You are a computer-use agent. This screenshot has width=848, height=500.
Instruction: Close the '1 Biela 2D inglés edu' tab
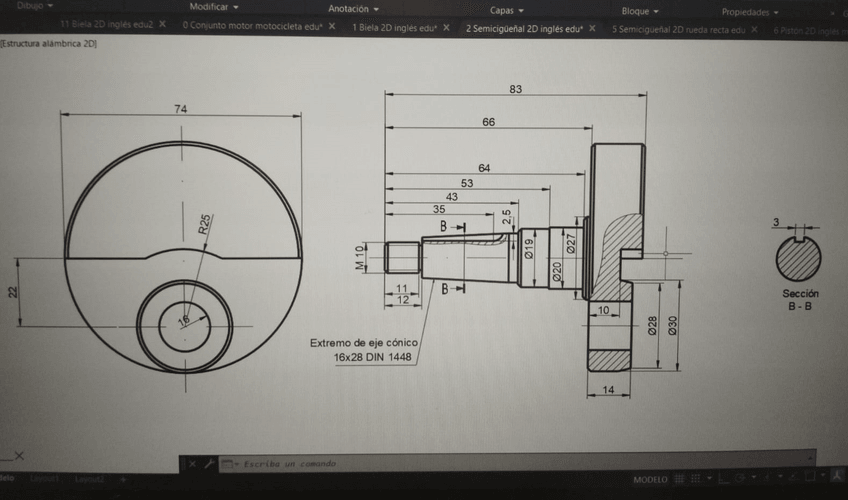pyautogui.click(x=446, y=28)
